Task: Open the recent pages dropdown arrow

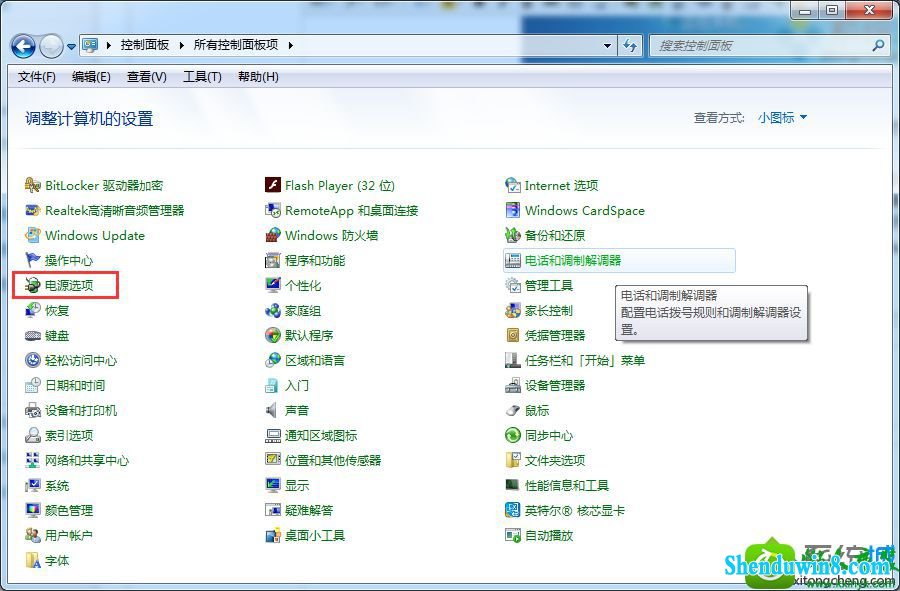Action: tap(71, 46)
